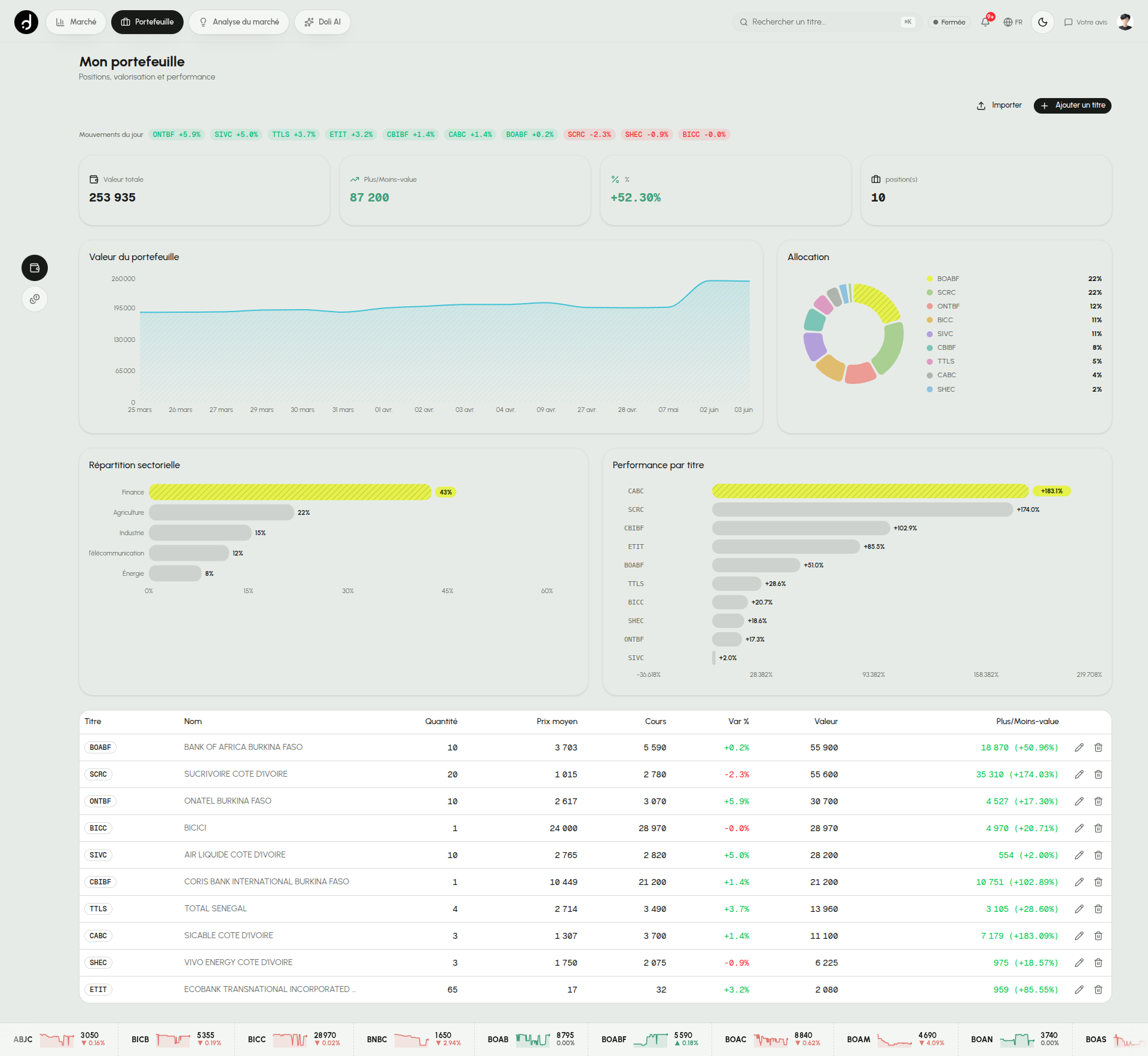Delete the SCRC position with trash icon
The width and height of the screenshot is (1148, 1056).
[x=1098, y=774]
